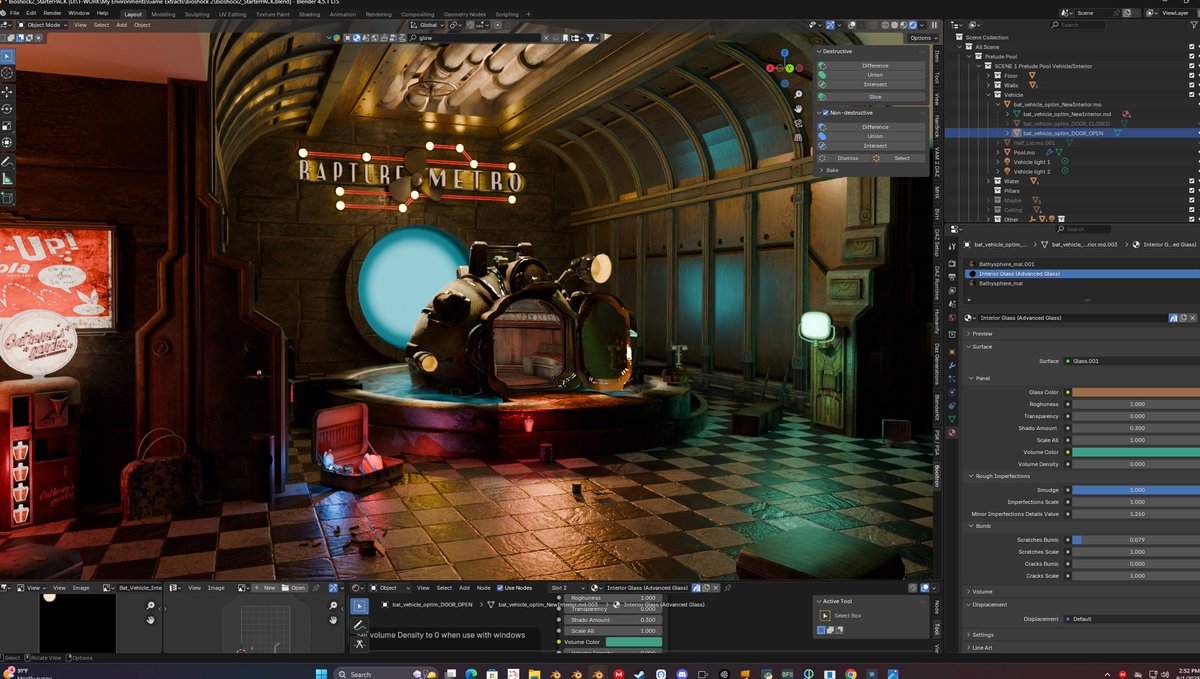
Task: Click the Difference button in the Destructive panel
Action: pos(875,66)
